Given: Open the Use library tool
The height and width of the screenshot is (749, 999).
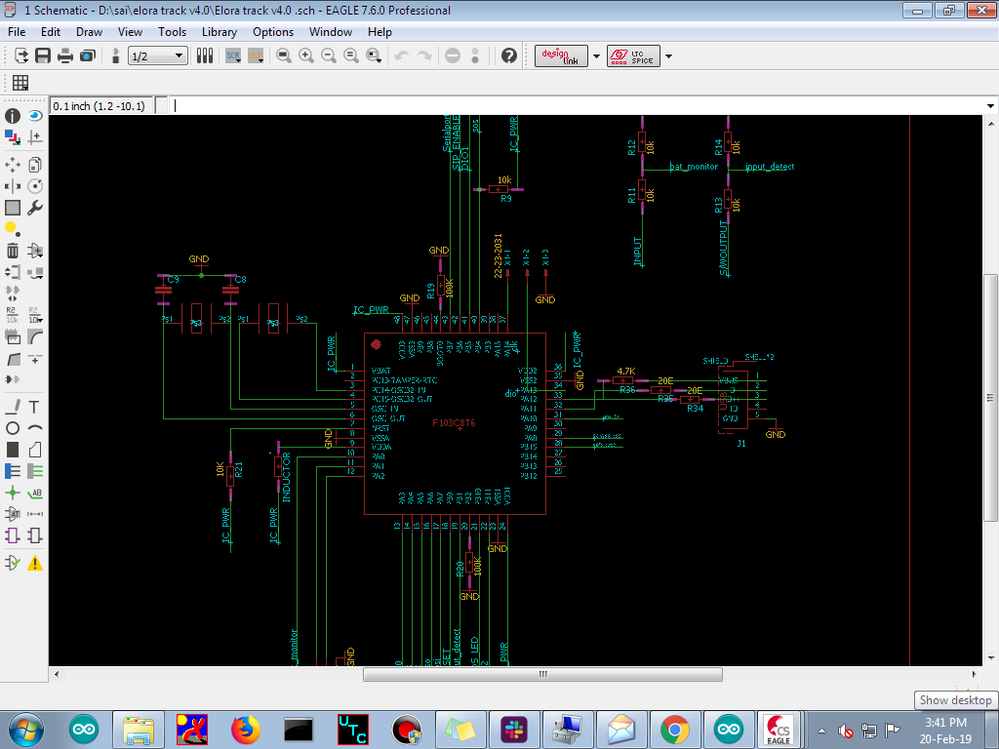Looking at the screenshot, I should pos(205,56).
